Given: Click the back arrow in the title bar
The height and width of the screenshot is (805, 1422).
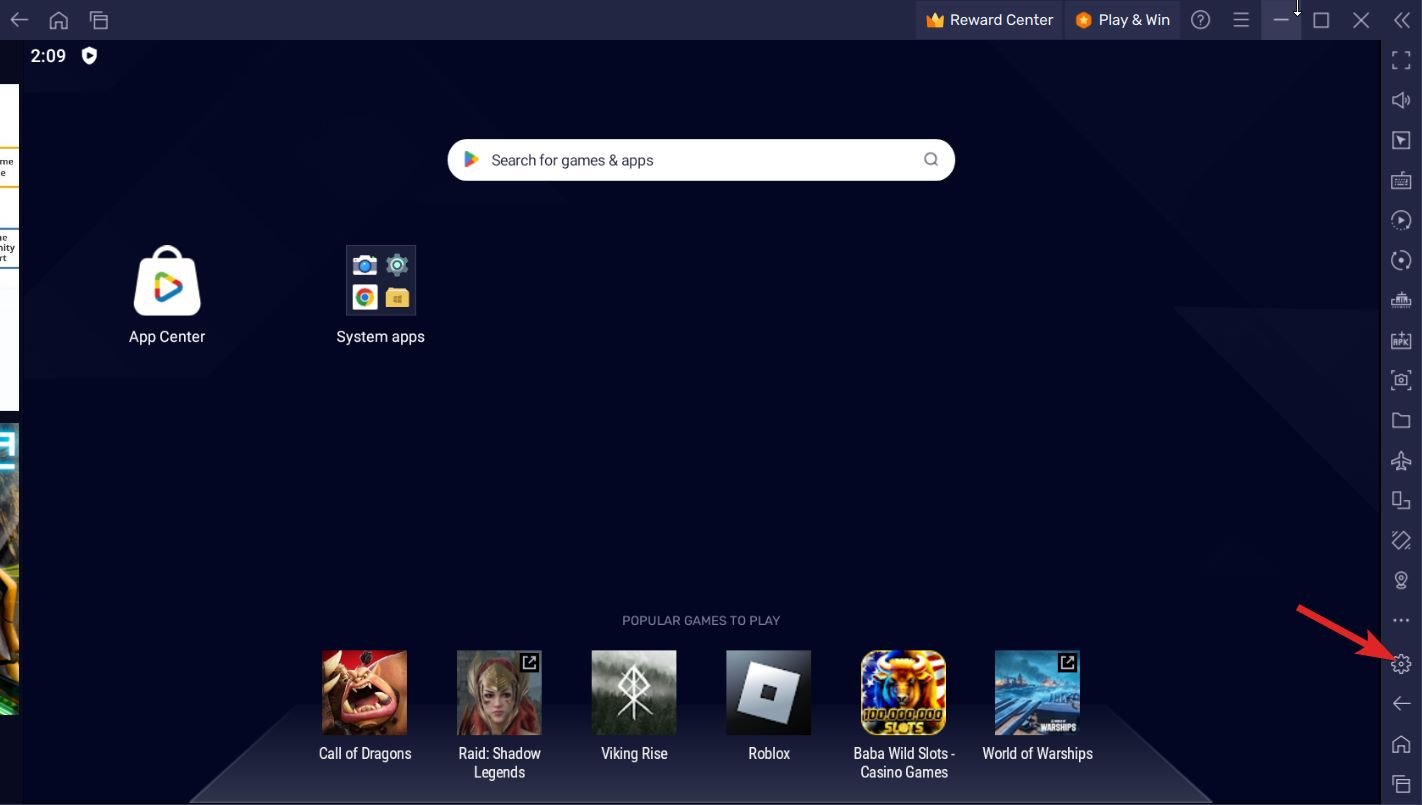Looking at the screenshot, I should click(x=19, y=20).
